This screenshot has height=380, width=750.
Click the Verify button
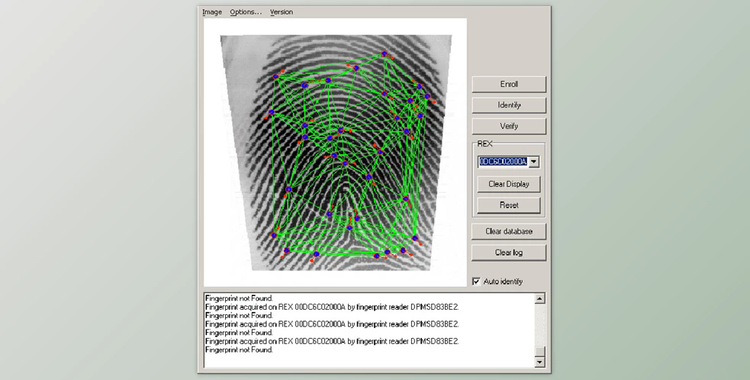click(x=509, y=126)
